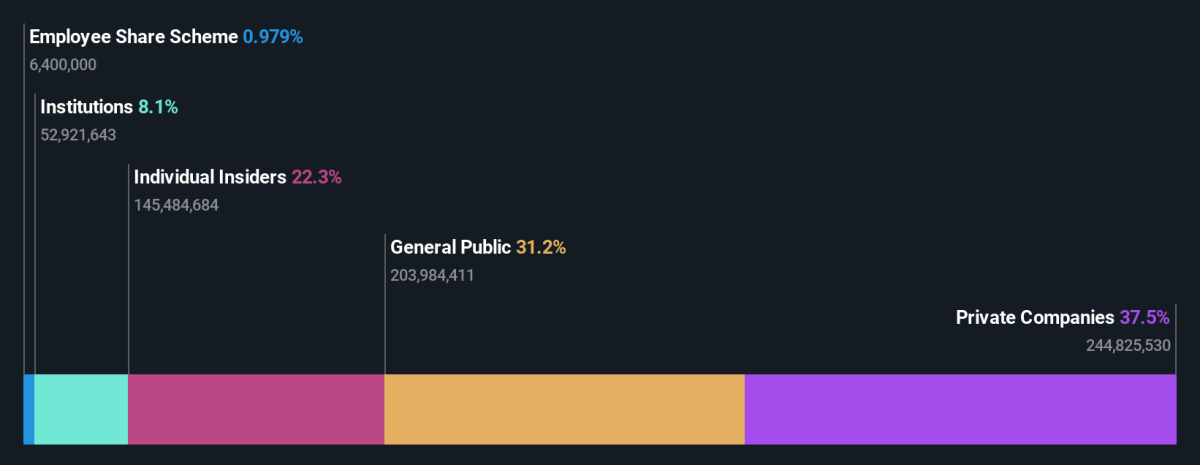Click the 52,921,643 share count

coord(78,135)
